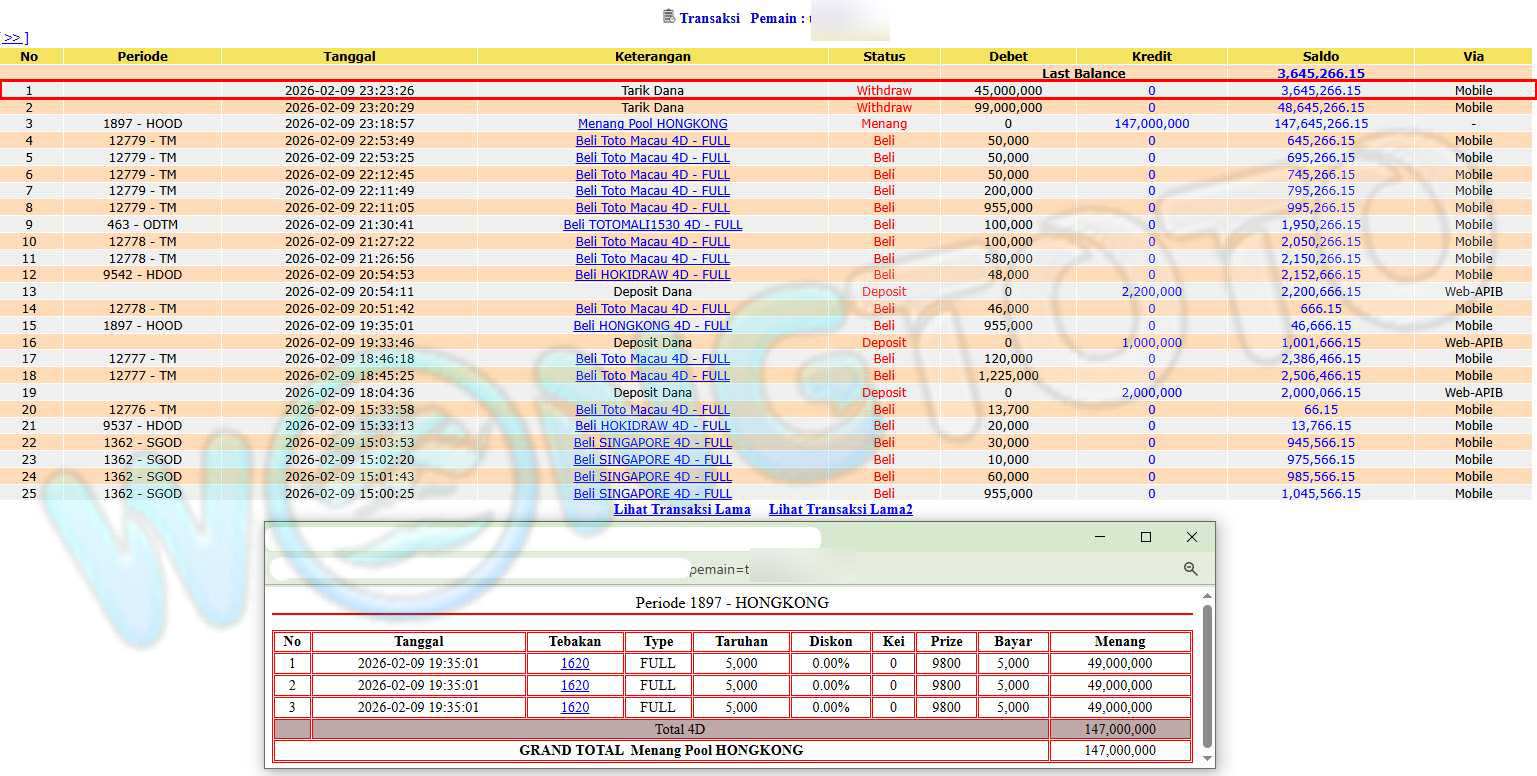The width and height of the screenshot is (1537, 776).
Task: Click the Transaksi clipboard icon at top
Action: [x=668, y=16]
